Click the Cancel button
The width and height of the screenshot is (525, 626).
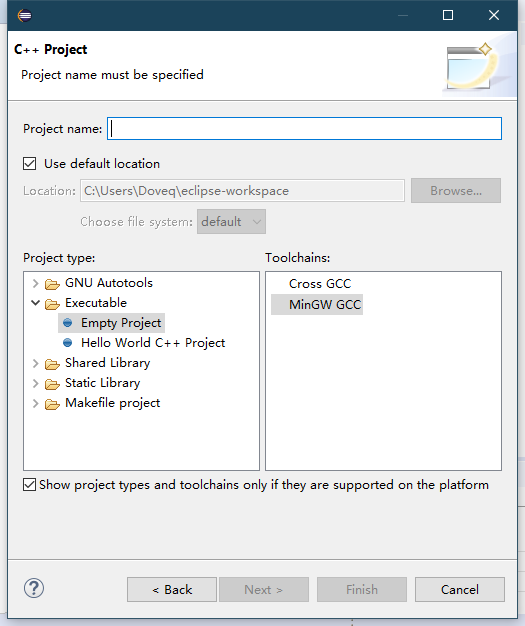(x=460, y=589)
